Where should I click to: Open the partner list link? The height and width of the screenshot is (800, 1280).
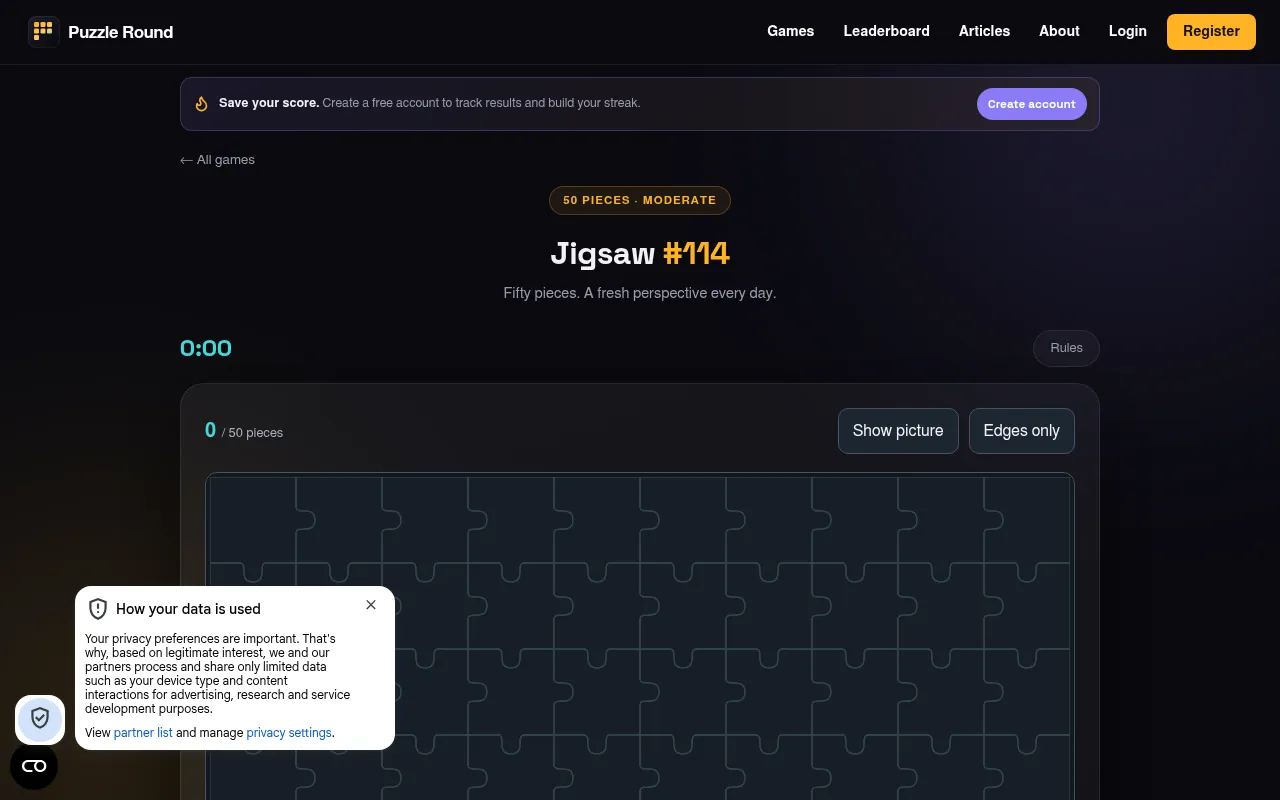[143, 733]
